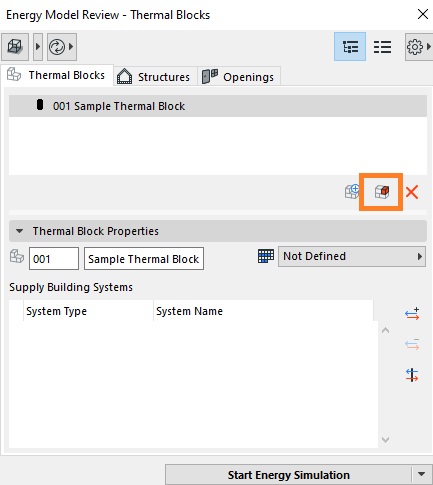The height and width of the screenshot is (485, 433).
Task: Click the add new thermal block icon
Action: [x=352, y=192]
